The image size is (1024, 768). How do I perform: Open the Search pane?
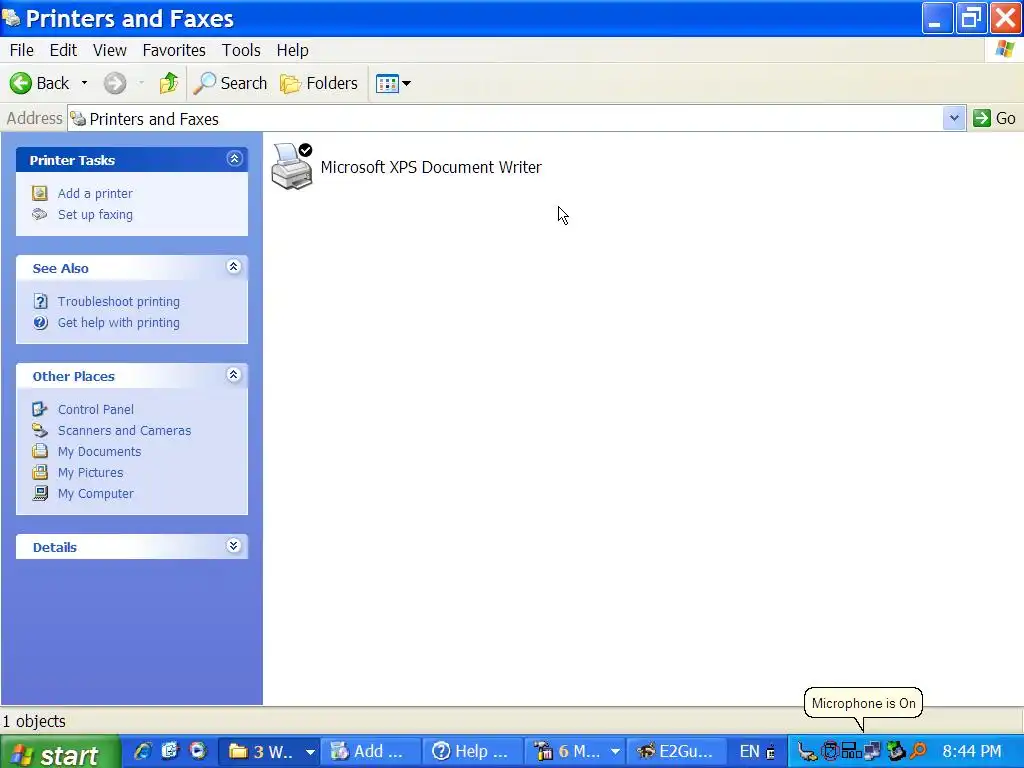(230, 83)
